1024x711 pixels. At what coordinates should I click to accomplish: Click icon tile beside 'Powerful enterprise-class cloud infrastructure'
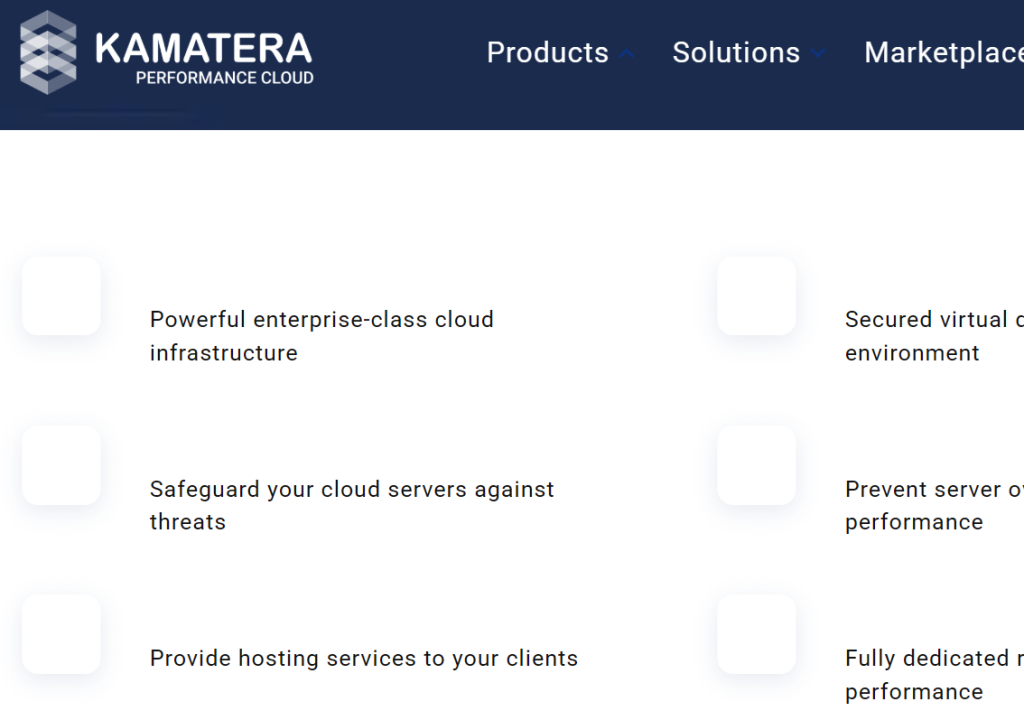pos(61,296)
